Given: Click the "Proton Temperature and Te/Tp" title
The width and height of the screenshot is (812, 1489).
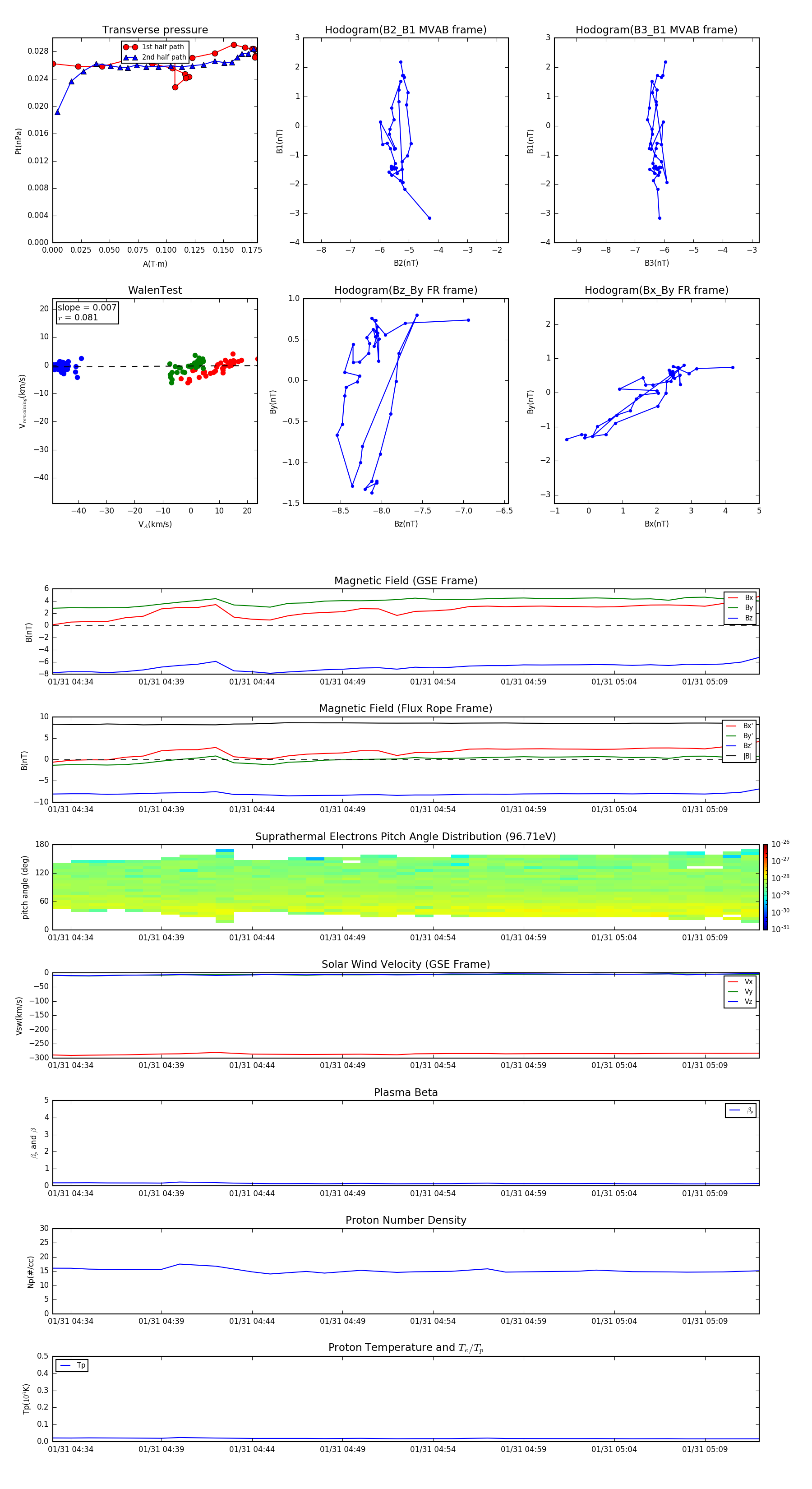Looking at the screenshot, I should tap(406, 1348).
